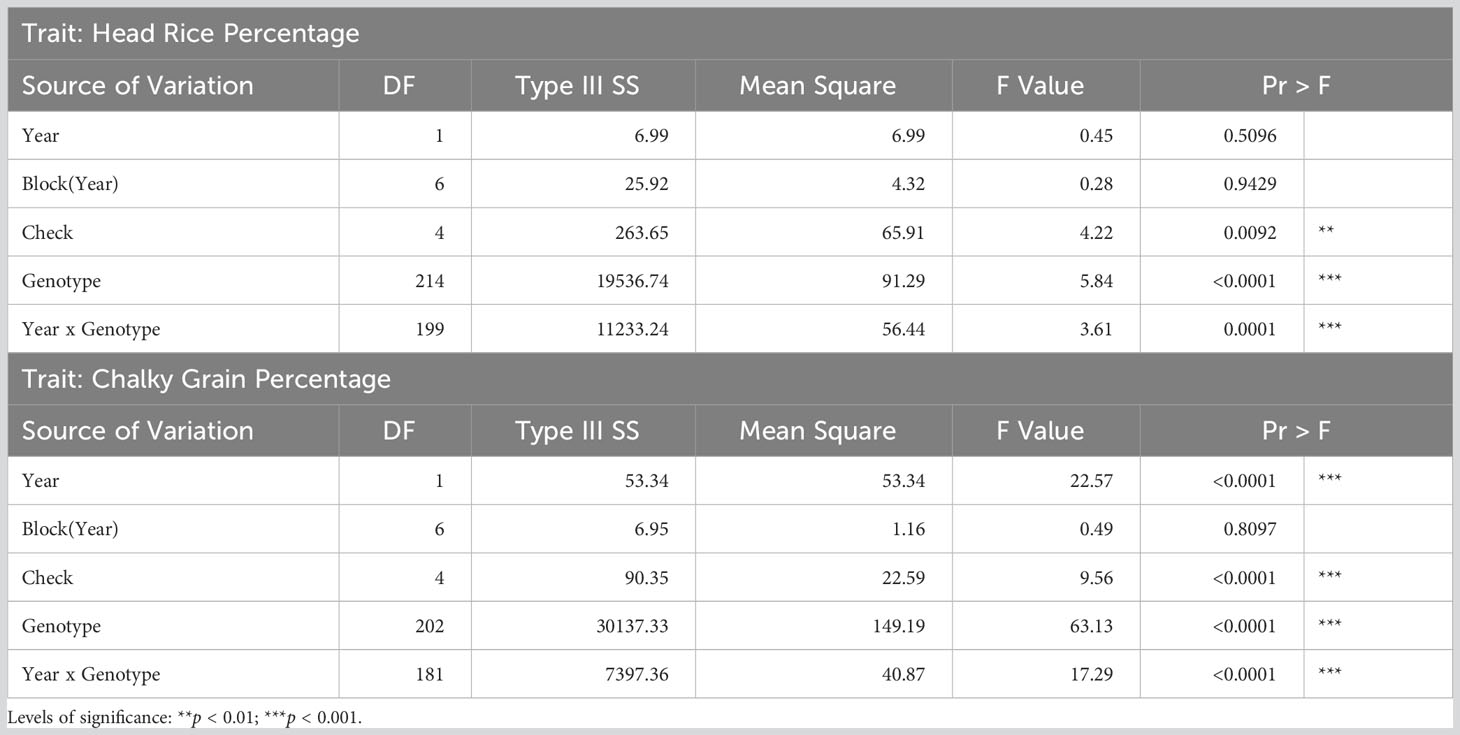Click the second Mean Square column header
The height and width of the screenshot is (735, 1460).
coord(817,431)
